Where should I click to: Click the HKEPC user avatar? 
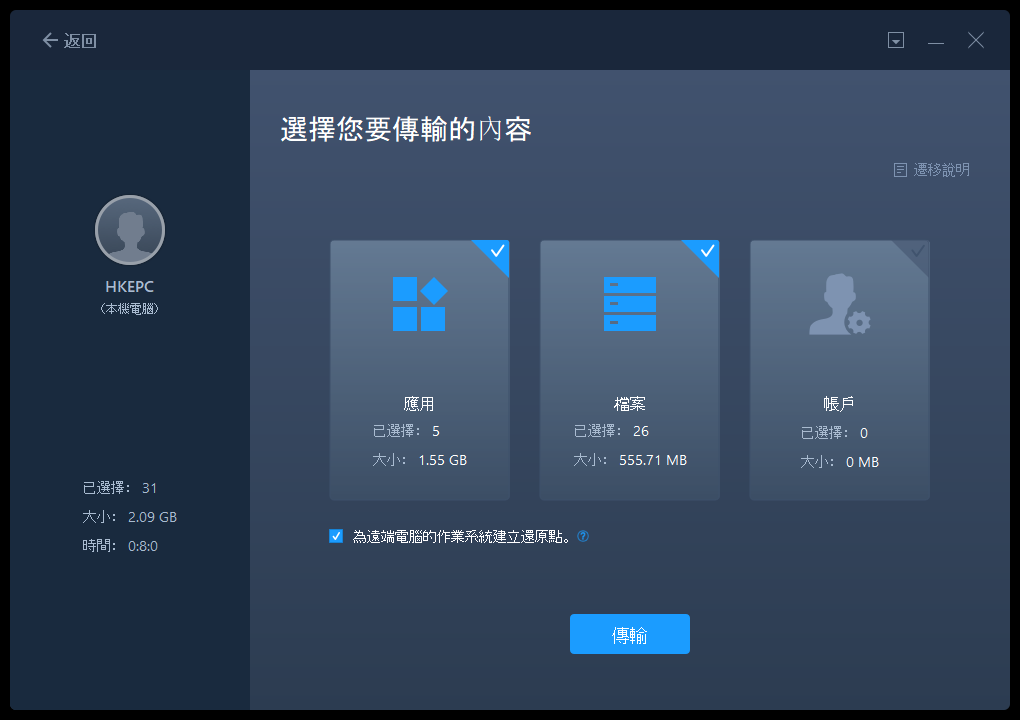[130, 230]
